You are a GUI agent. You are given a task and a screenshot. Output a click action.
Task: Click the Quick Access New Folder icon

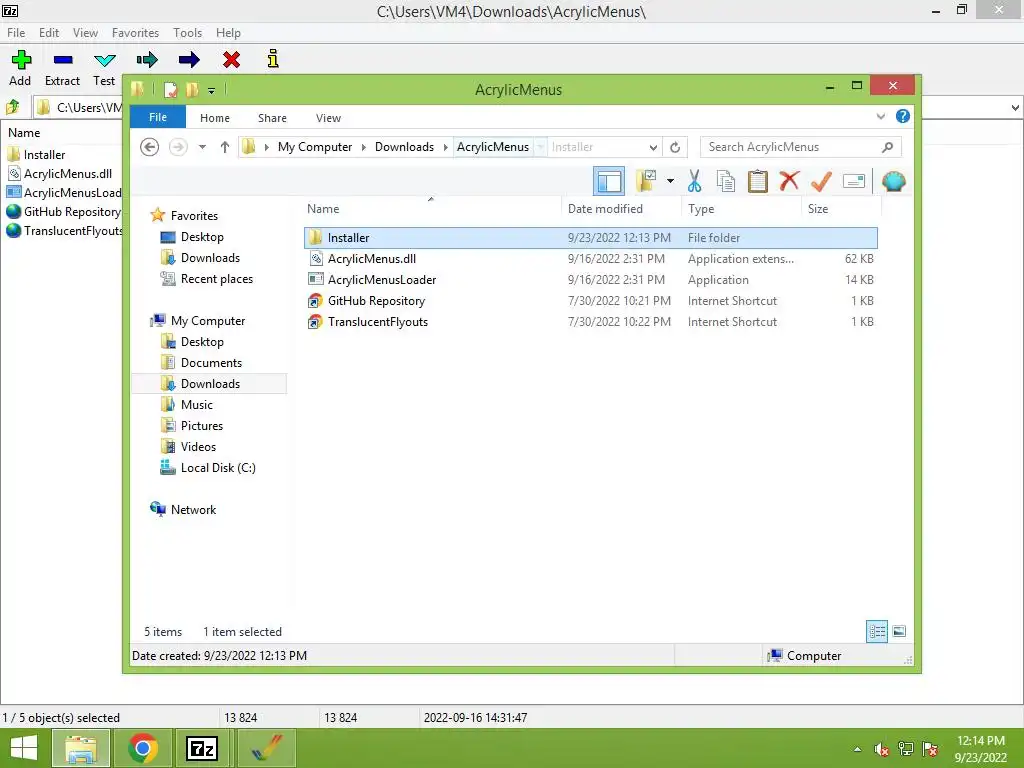(x=193, y=89)
